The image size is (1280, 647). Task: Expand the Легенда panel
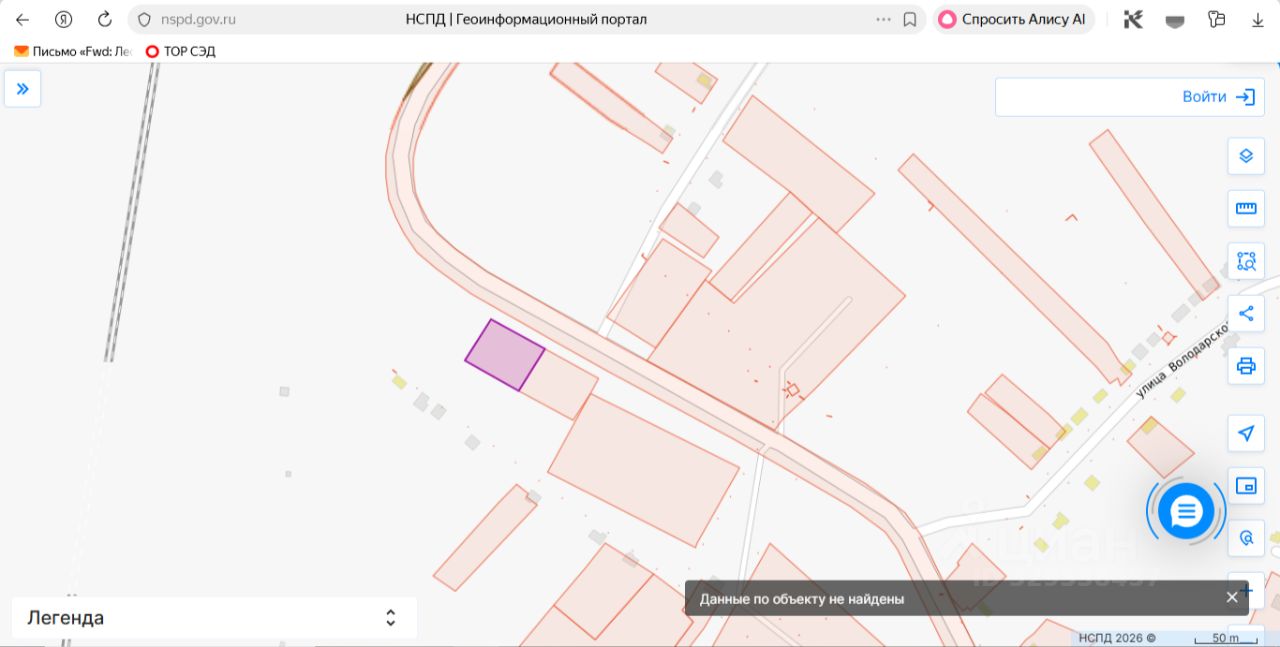pyautogui.click(x=390, y=618)
